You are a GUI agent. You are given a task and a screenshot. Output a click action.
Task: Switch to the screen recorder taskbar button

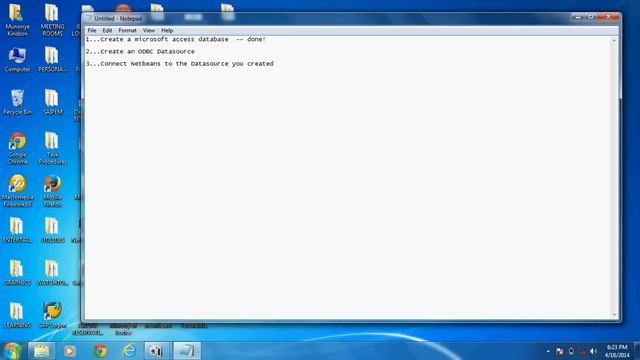click(157, 351)
